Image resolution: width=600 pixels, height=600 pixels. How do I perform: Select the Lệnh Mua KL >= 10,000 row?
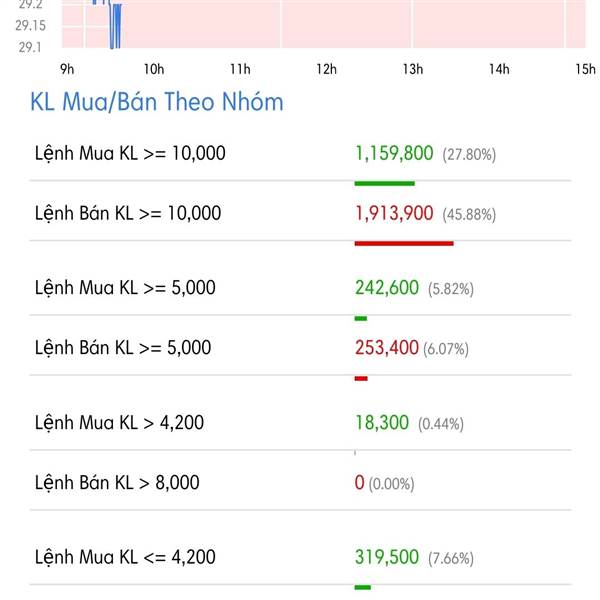(x=300, y=153)
